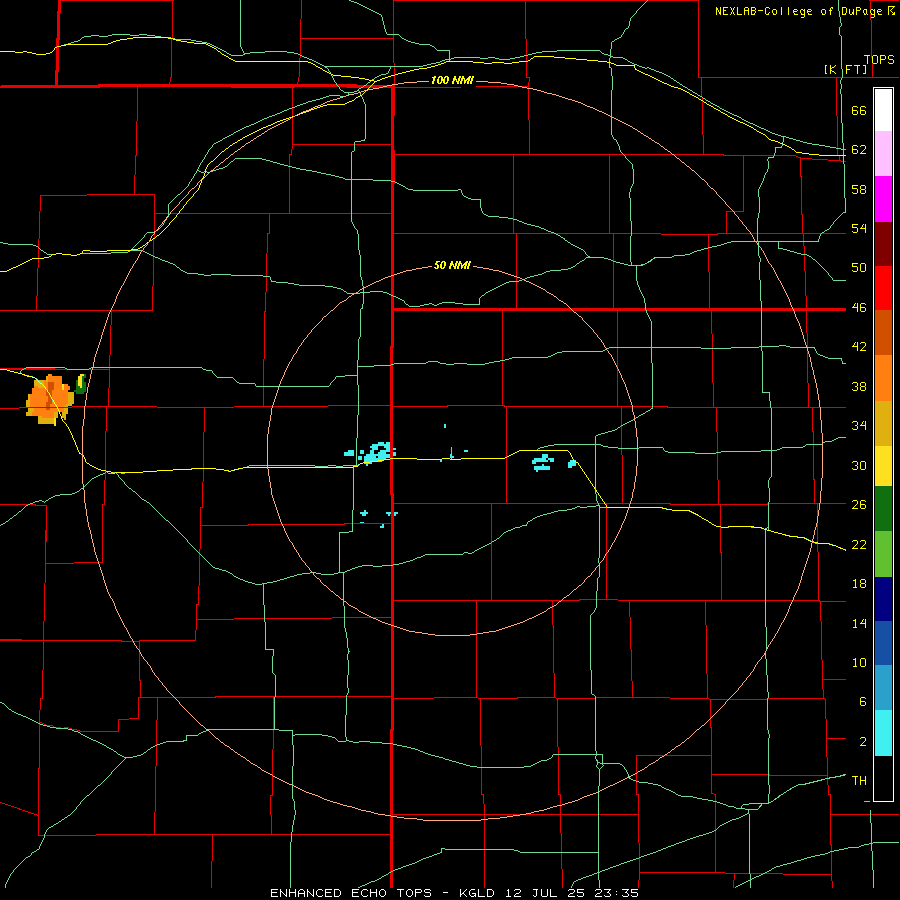900x900 pixels.
Task: Click the white swatch atop the tops scale
Action: click(883, 110)
